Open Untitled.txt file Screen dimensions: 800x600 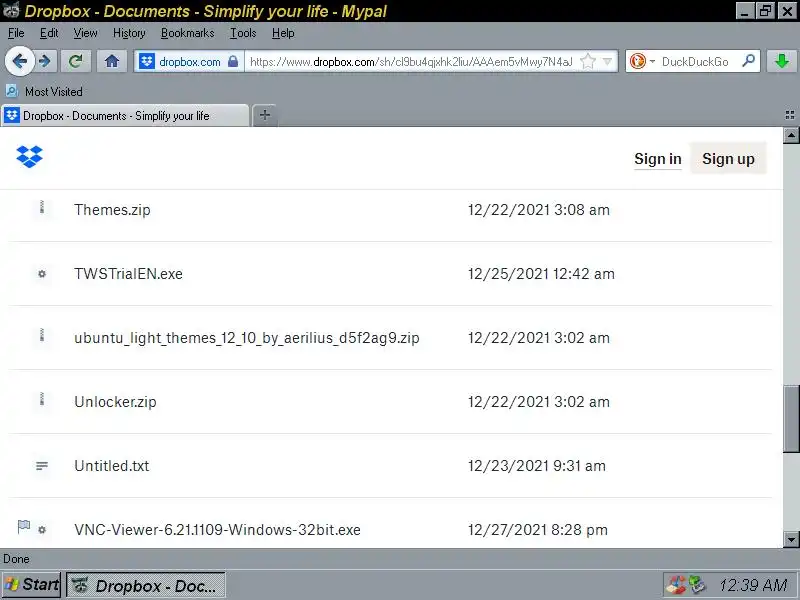click(112, 466)
